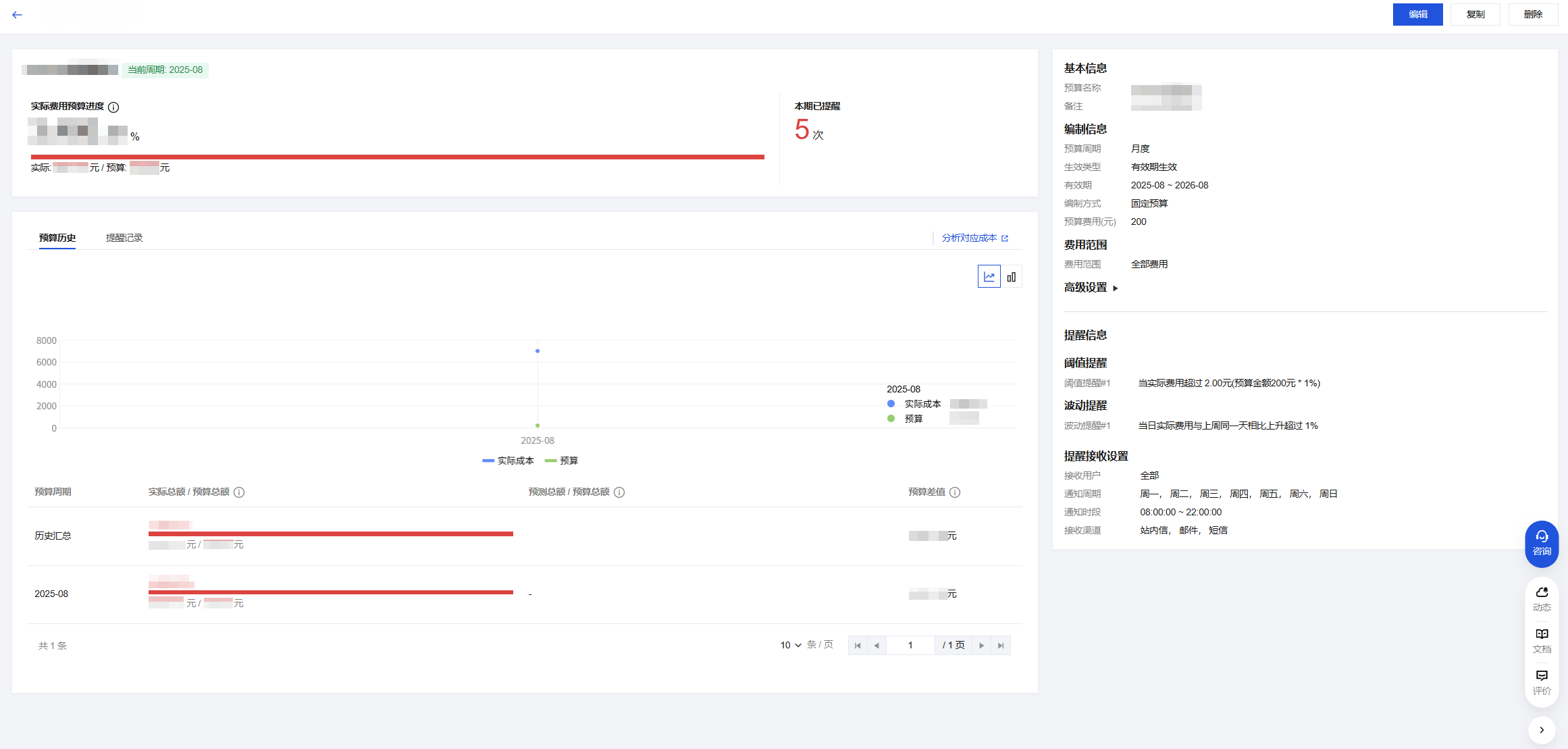Click the 编辑 button

click(x=1417, y=14)
